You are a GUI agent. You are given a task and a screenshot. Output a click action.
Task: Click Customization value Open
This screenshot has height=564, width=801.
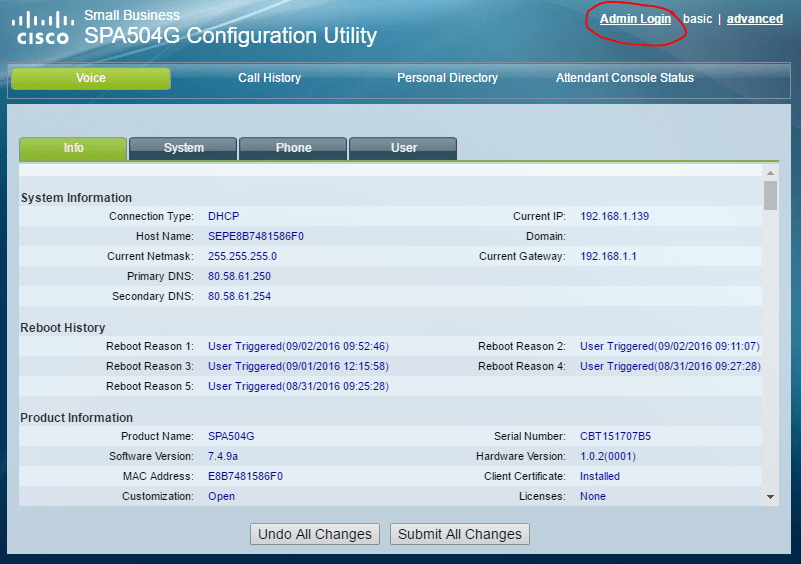[x=221, y=496]
